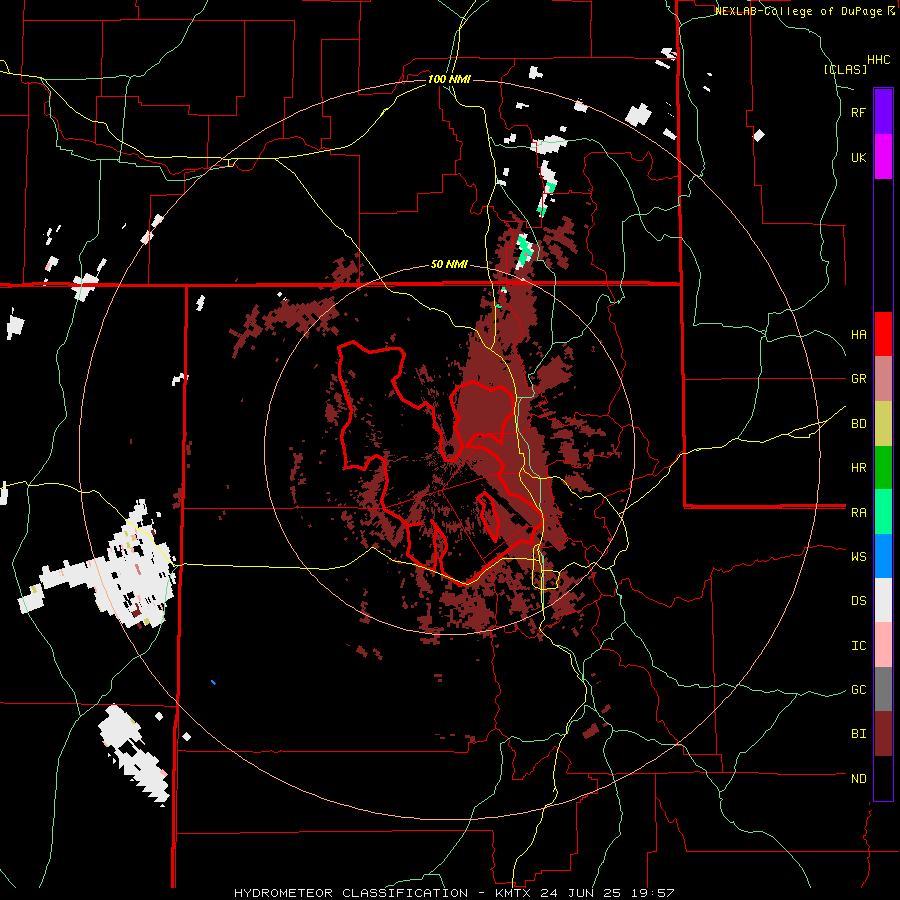Click the 'HA' legend label

(x=859, y=335)
